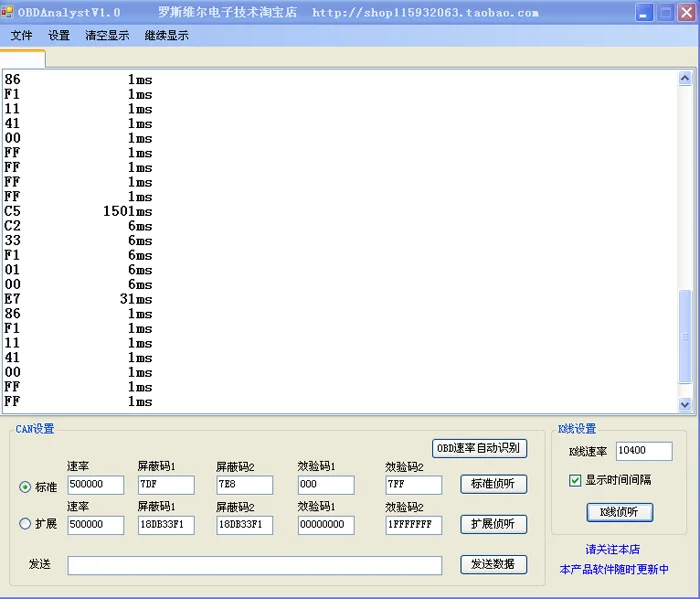The image size is (700, 599).
Task: Click the 屏蔽码1 field containing 7DF
Action: point(166,485)
